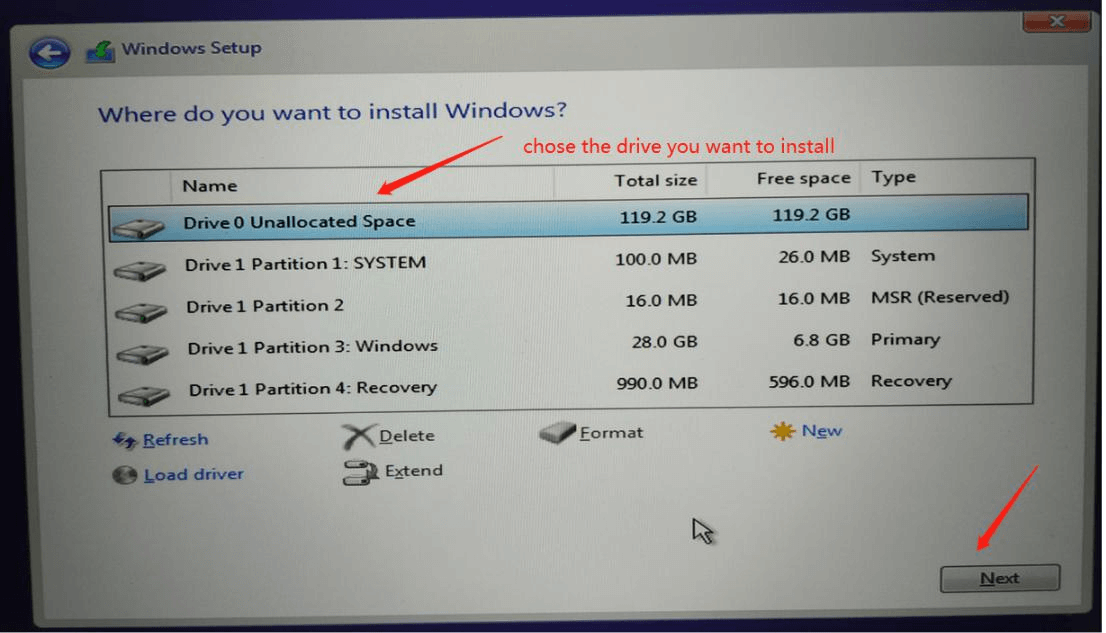Click drive icon for Drive 0 Unallocated Space
The image size is (1106, 633).
(138, 227)
